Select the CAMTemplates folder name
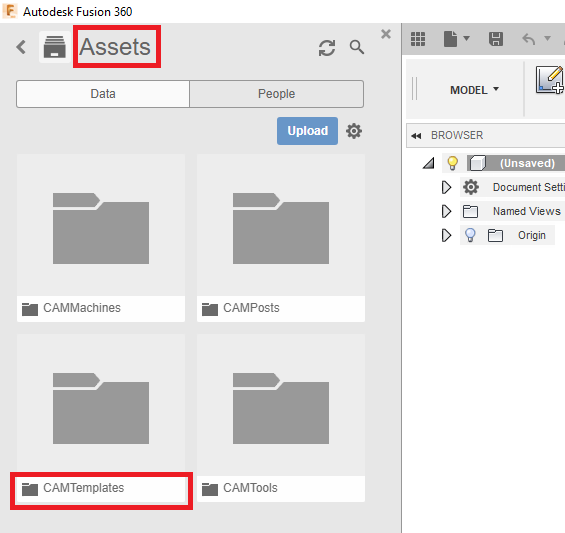 (84, 488)
